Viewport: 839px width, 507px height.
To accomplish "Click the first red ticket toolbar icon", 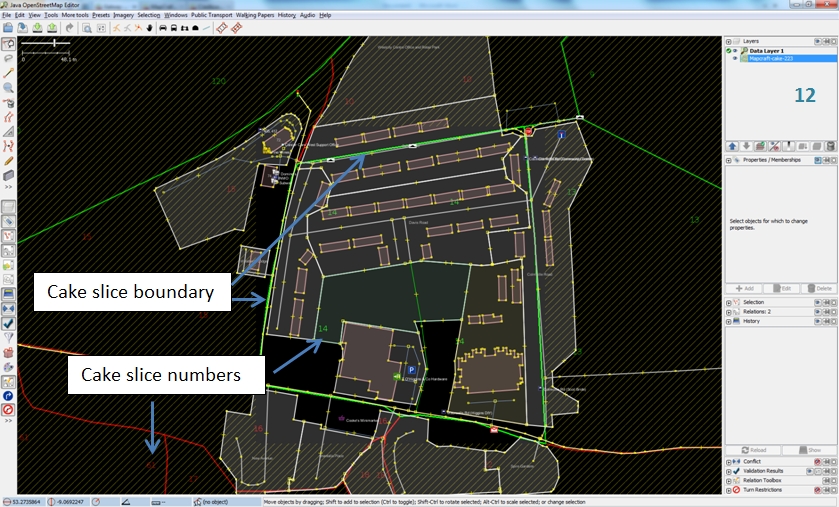I will click(x=222, y=28).
